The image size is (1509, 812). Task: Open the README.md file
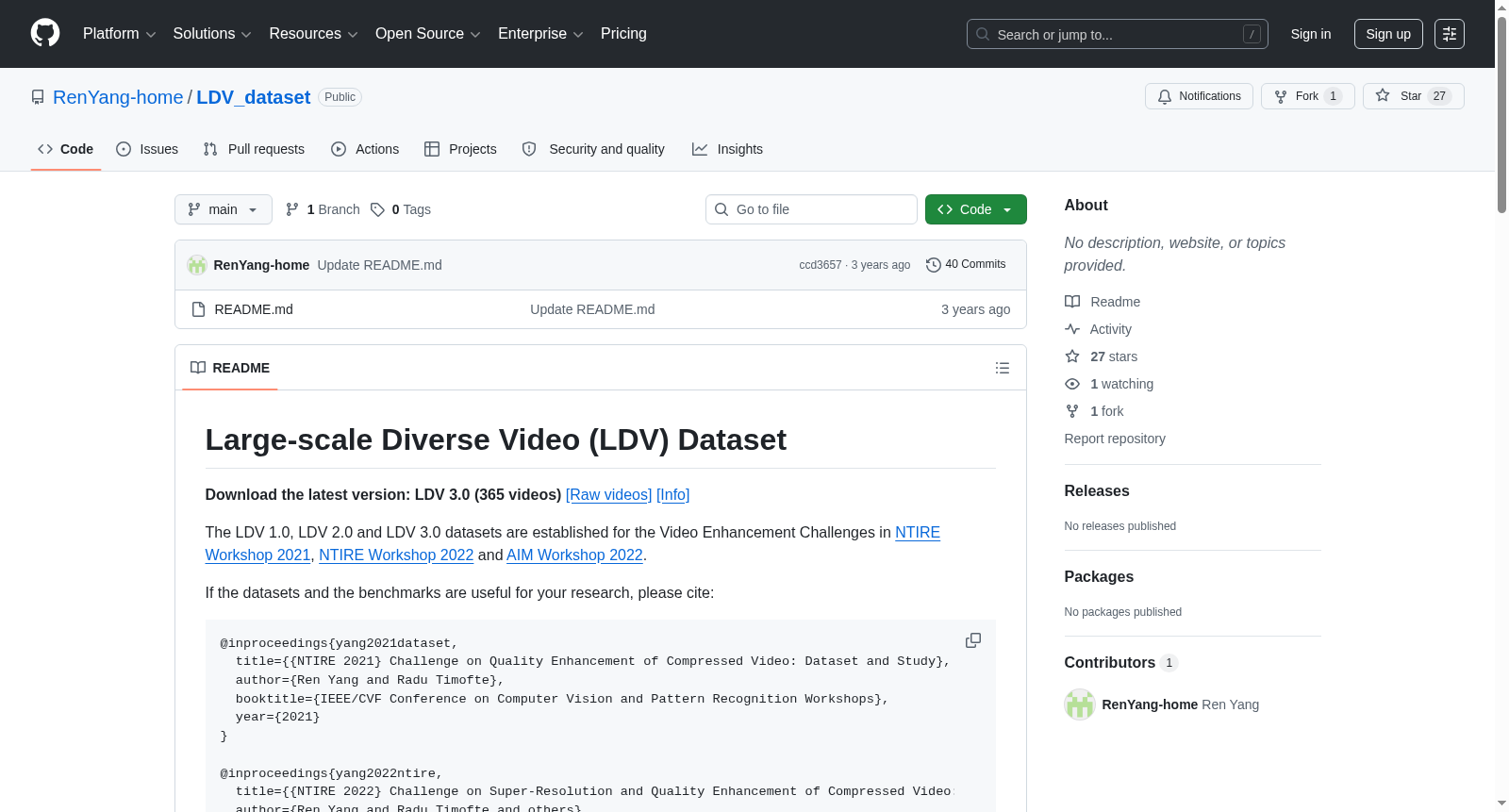pos(254,309)
